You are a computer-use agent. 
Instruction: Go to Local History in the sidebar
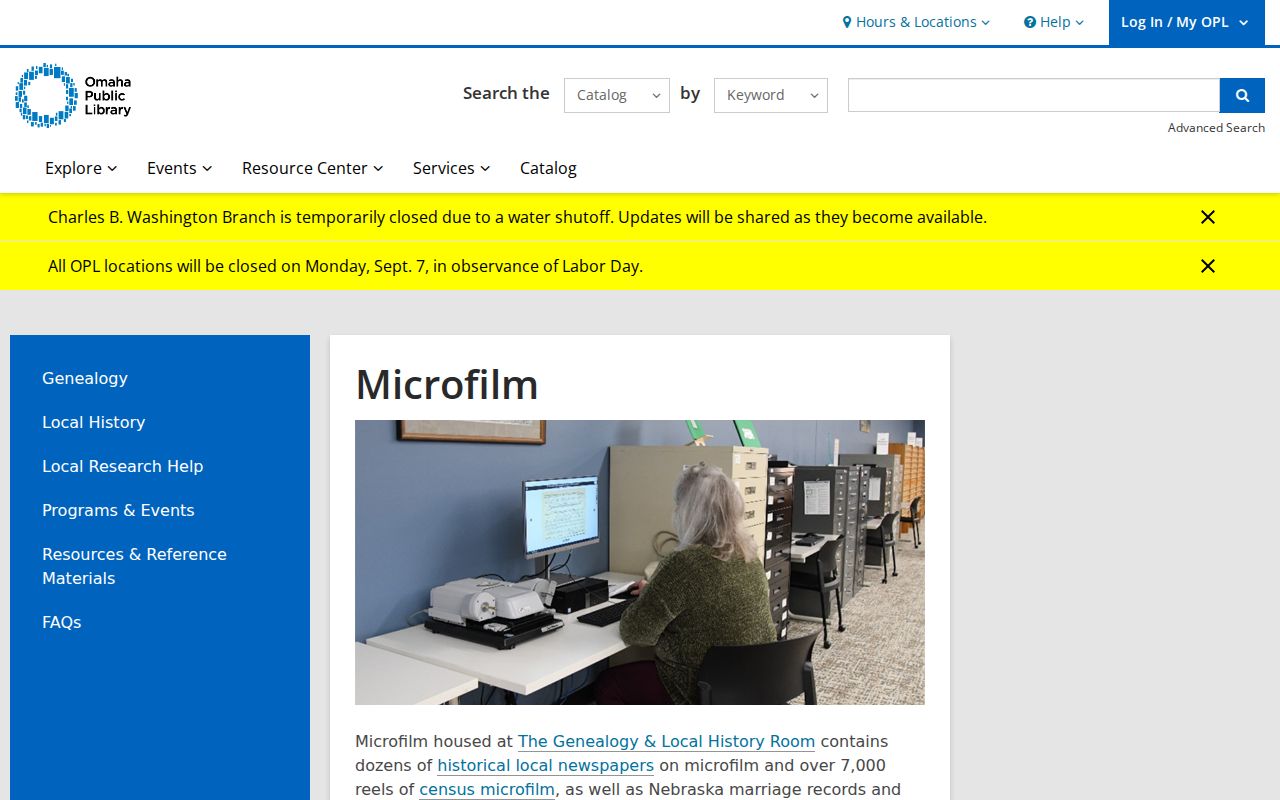tap(94, 422)
